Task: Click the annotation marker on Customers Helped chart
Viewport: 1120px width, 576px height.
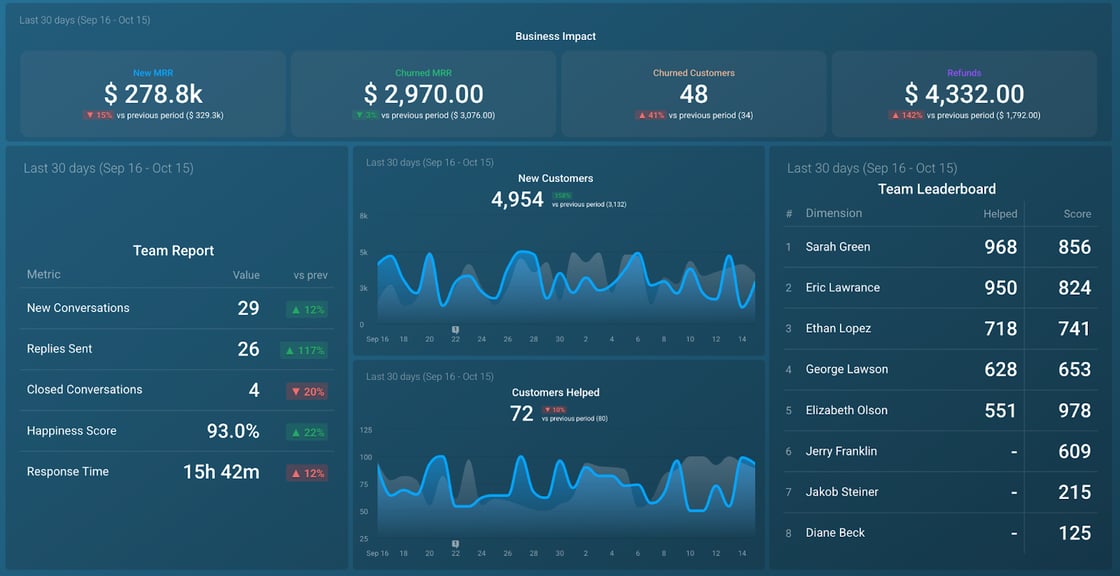Action: 455,544
